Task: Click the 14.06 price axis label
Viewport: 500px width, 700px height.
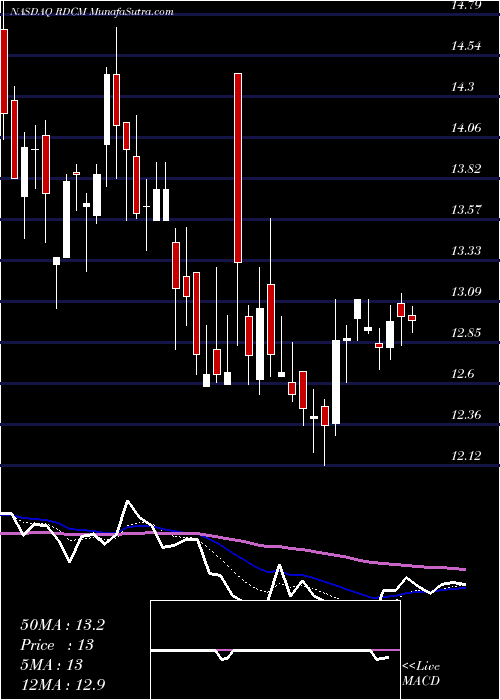Action: [467, 128]
